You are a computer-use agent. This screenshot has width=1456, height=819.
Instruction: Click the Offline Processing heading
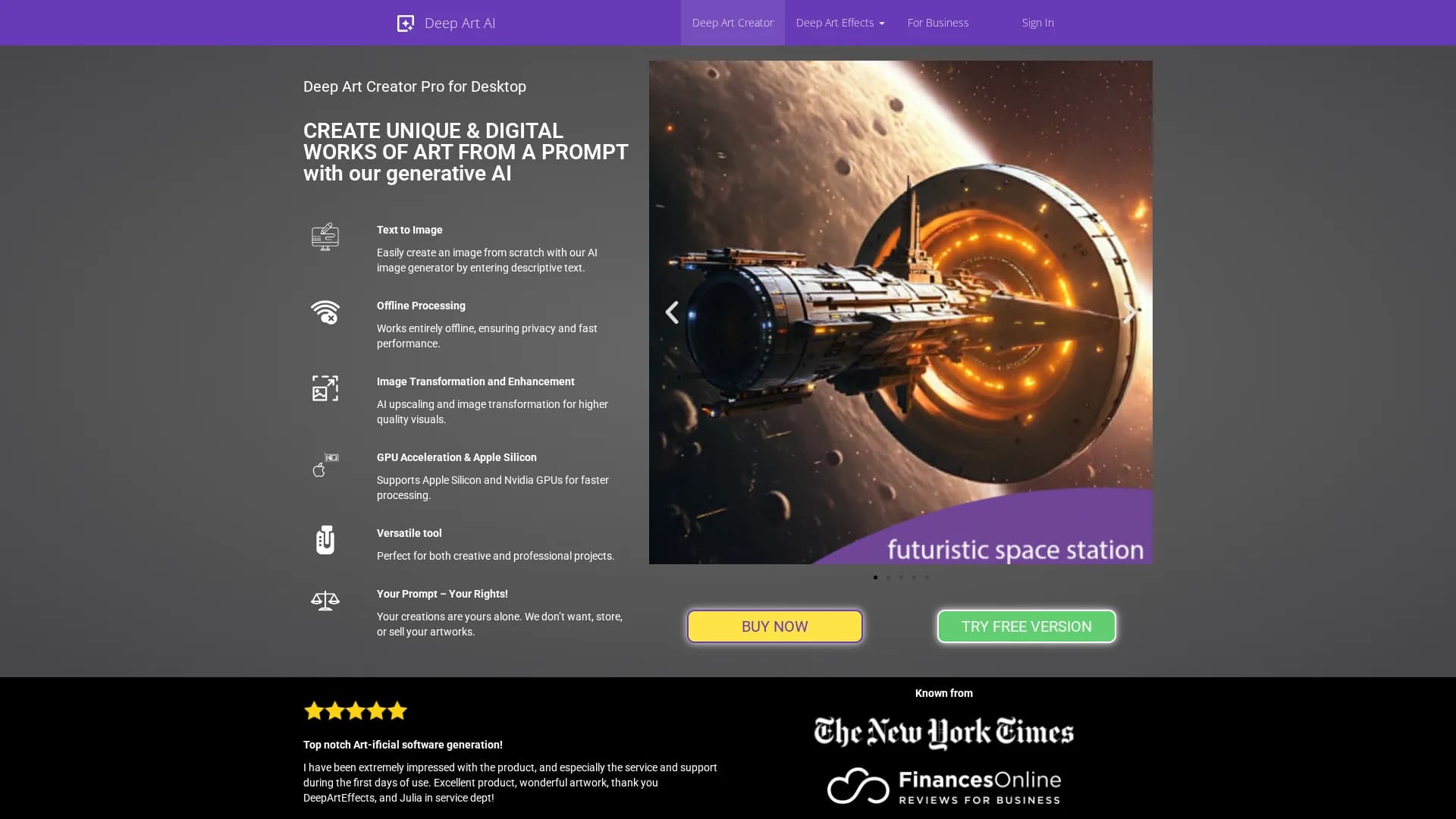[x=421, y=306]
